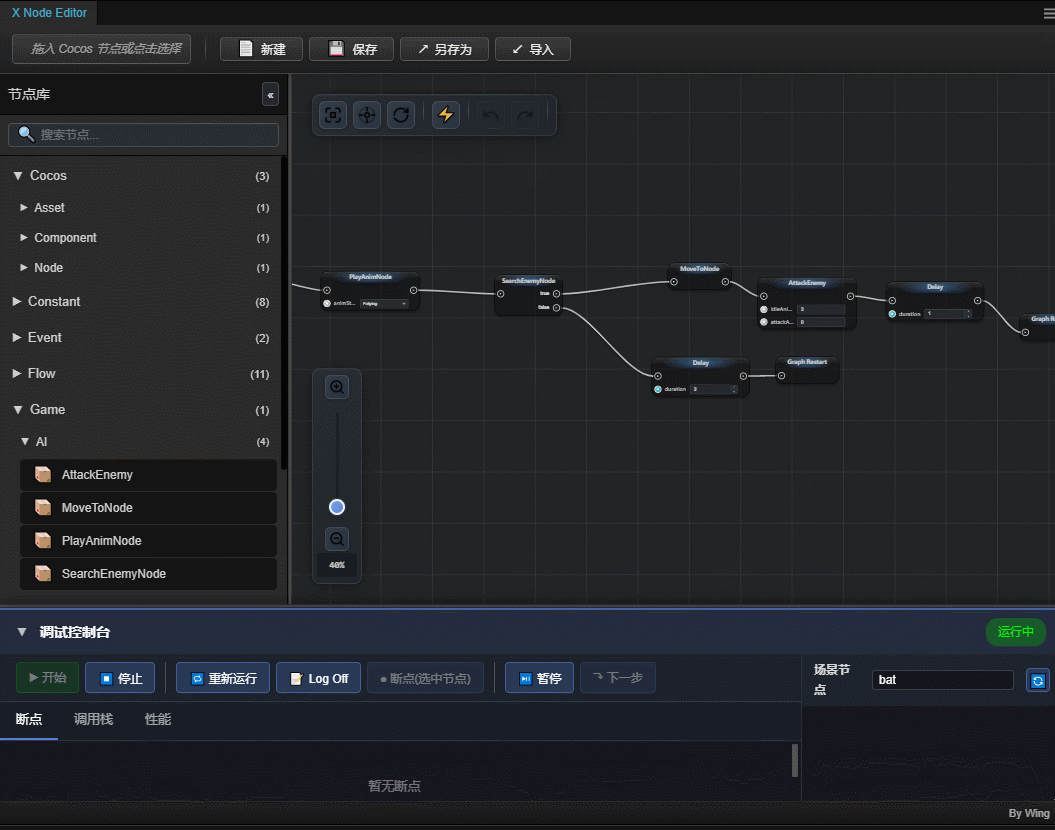Screen dimensions: 1055x830
Task: Expand the Node subcategory
Action: pos(24,268)
